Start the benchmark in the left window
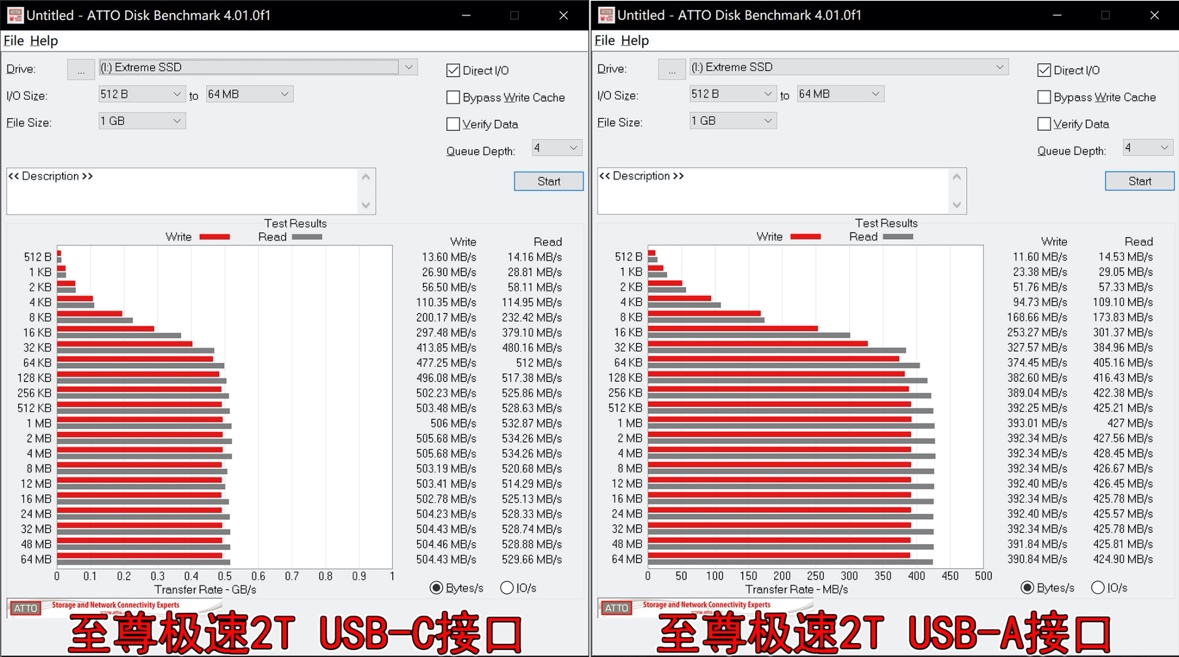The height and width of the screenshot is (657, 1179). coord(548,181)
